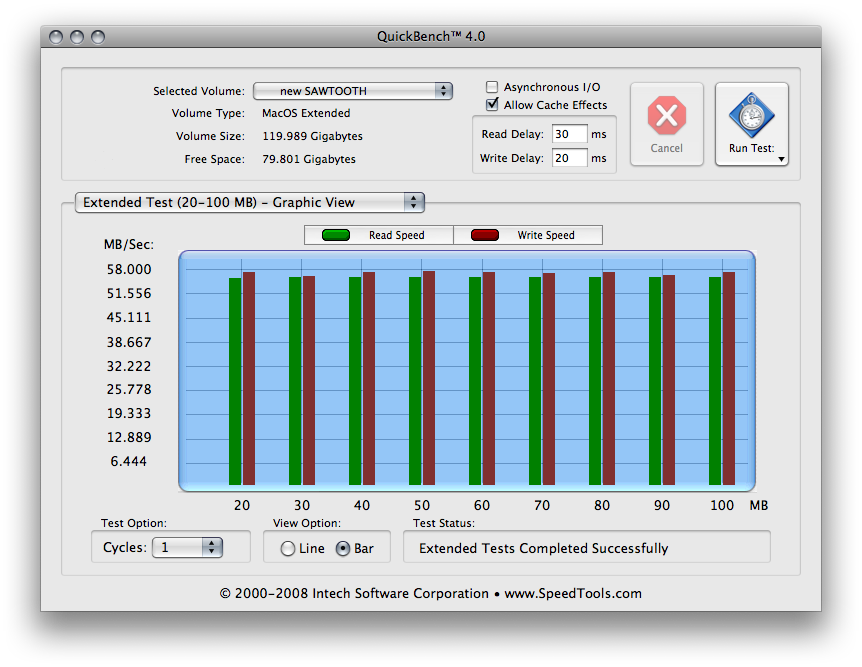This screenshot has width=862, height=667.
Task: Click the gray window zoom button
Action: click(98, 37)
